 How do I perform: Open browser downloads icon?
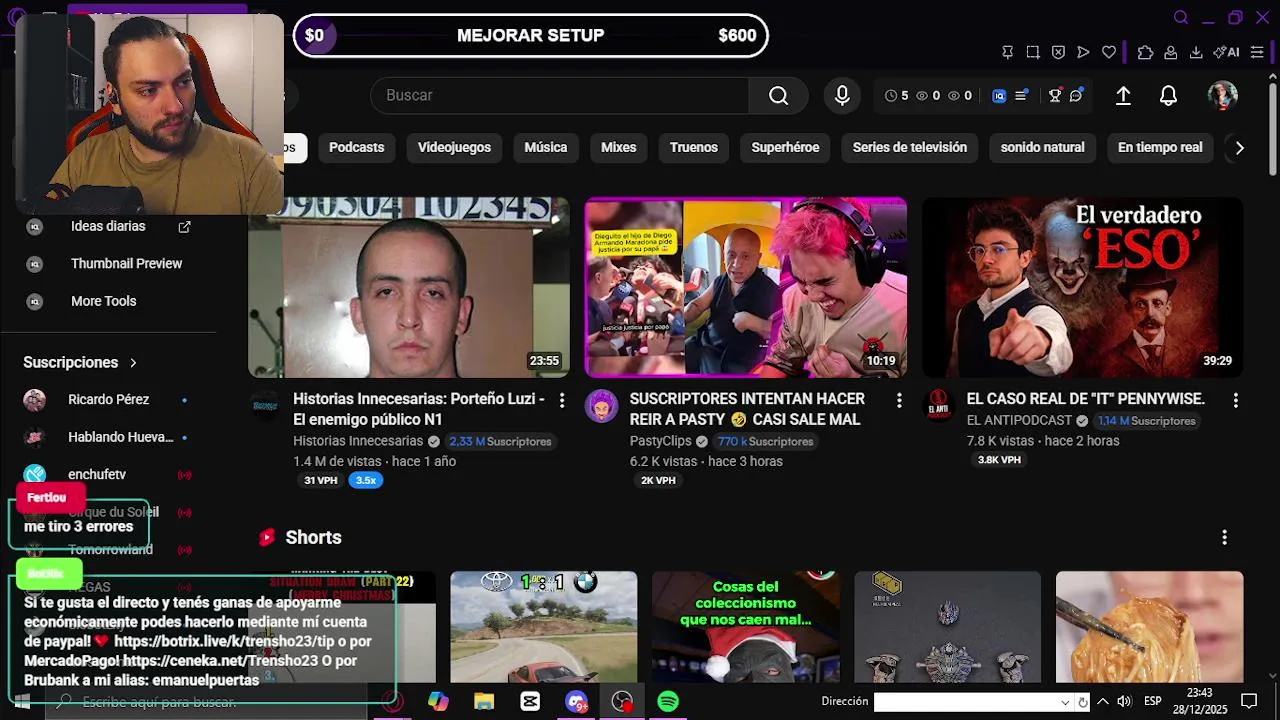(1196, 52)
